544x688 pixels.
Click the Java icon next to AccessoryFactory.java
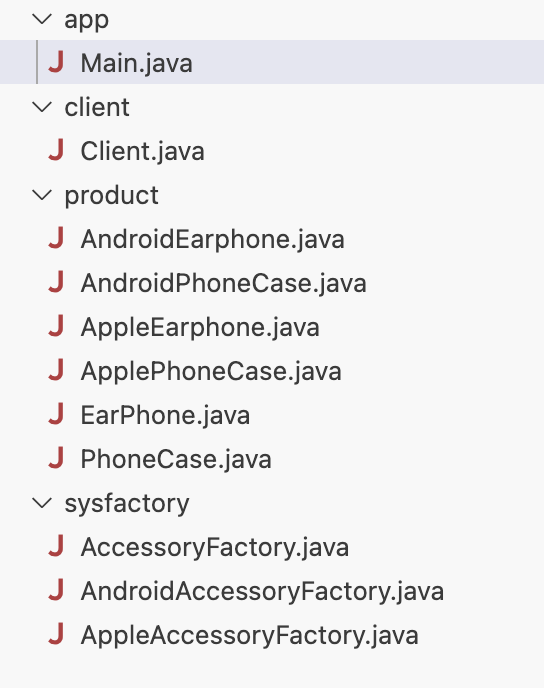pos(57,546)
